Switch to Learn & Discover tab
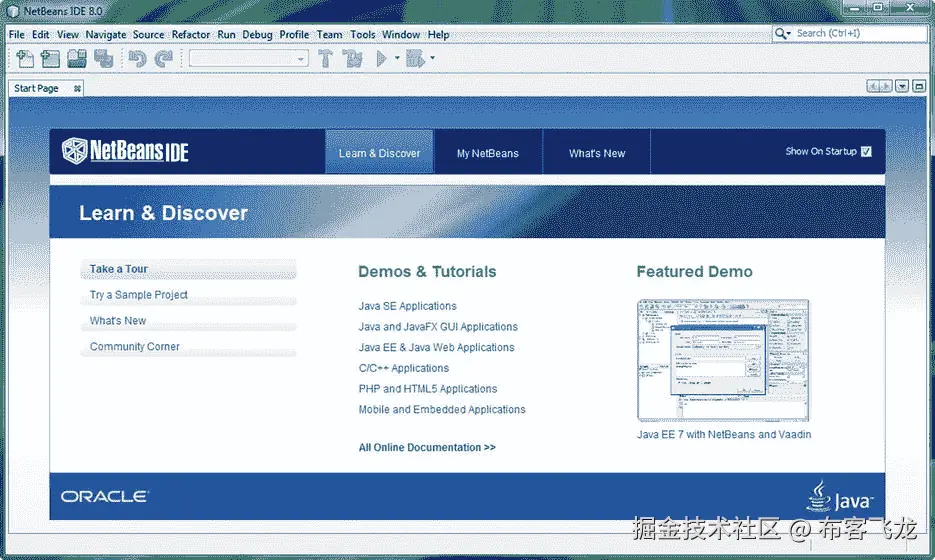This screenshot has width=935, height=560. pos(379,152)
